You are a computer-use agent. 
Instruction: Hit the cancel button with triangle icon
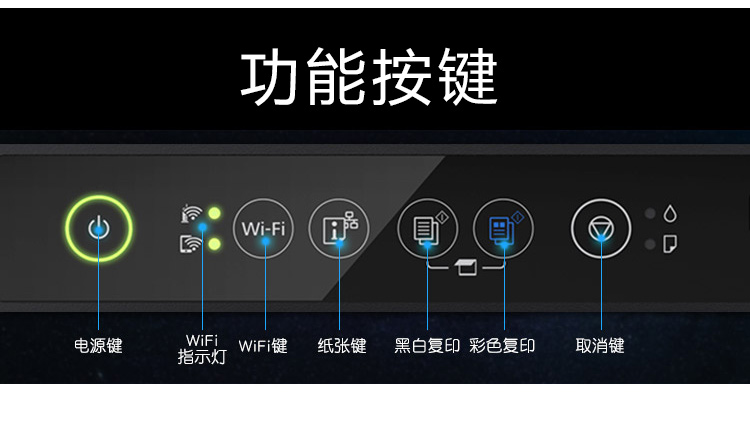pos(601,229)
